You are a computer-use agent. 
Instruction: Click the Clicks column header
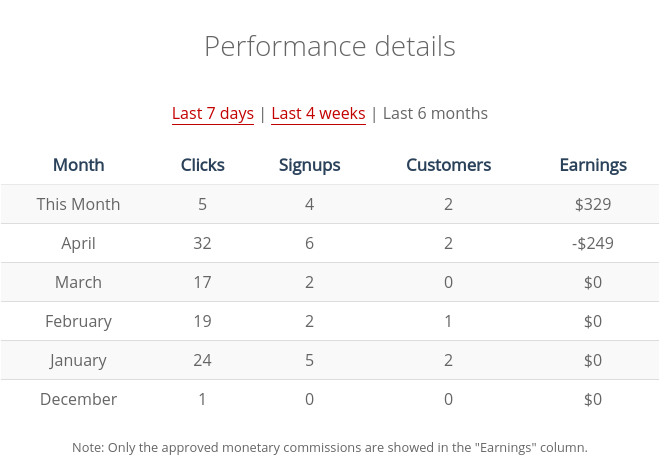202,165
